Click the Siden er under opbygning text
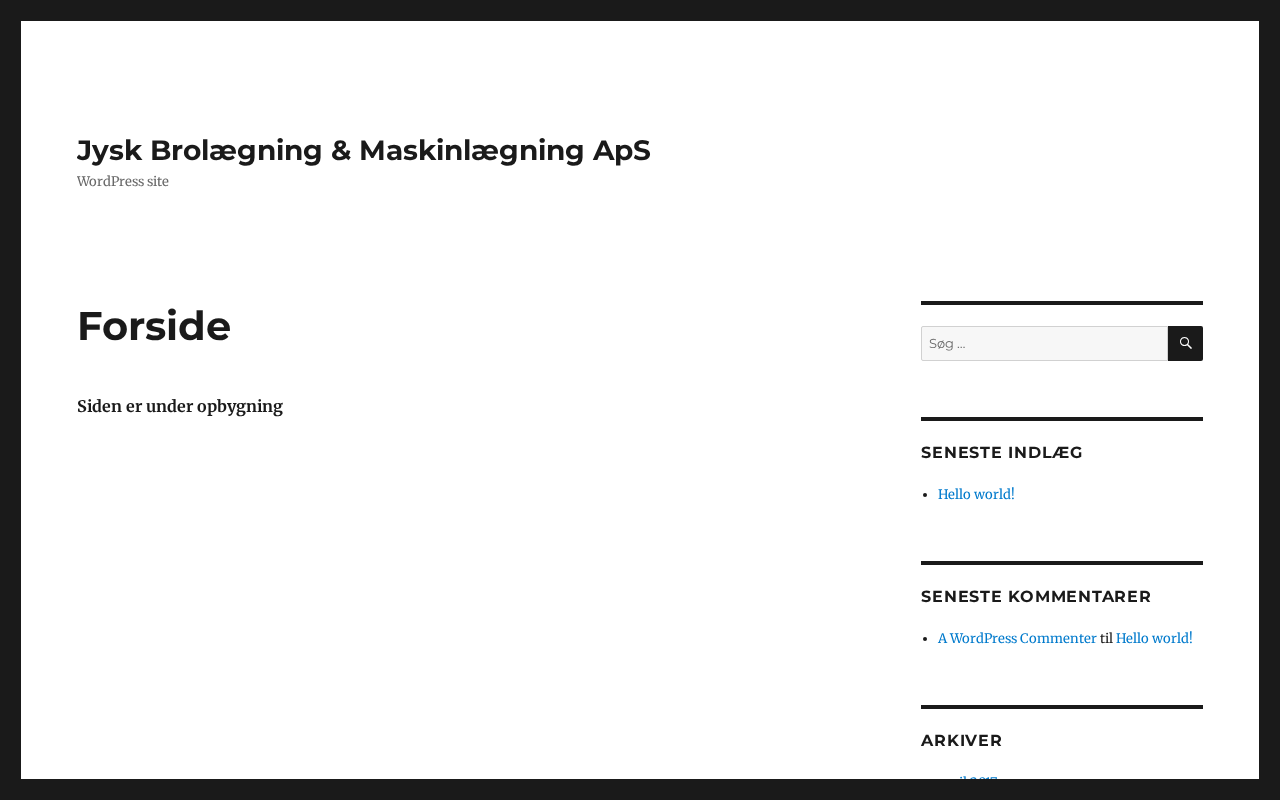 [180, 406]
